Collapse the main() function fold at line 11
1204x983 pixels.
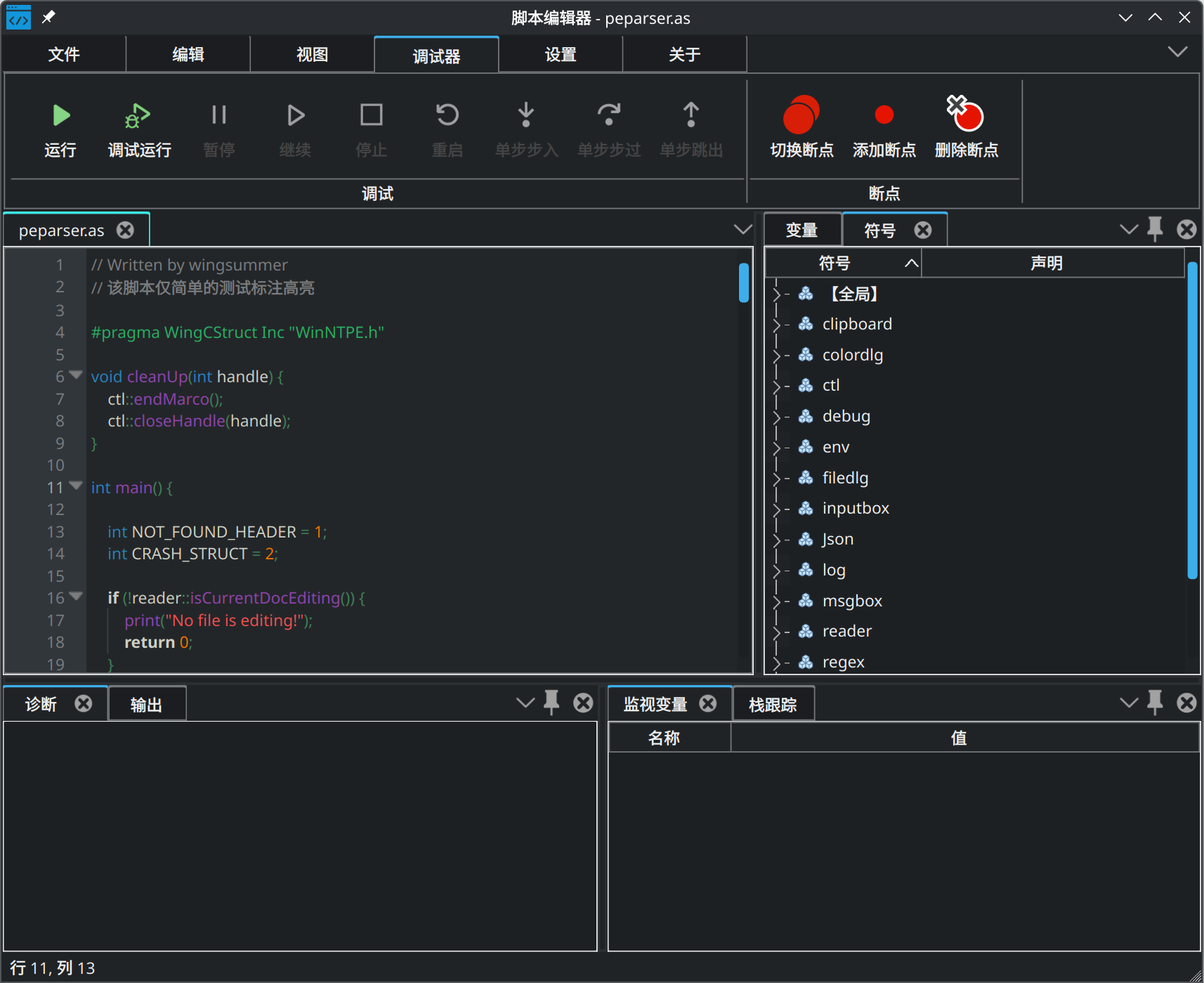(76, 486)
